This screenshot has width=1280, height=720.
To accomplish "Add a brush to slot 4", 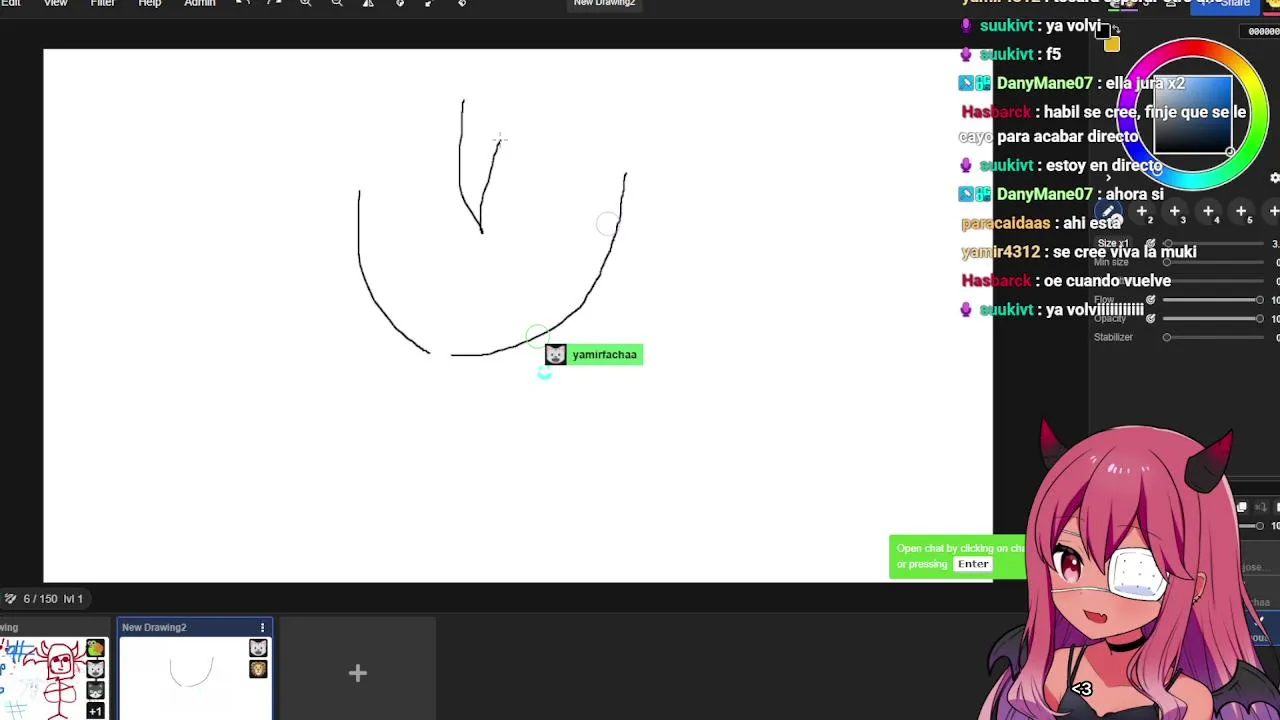I will pos(1208,212).
